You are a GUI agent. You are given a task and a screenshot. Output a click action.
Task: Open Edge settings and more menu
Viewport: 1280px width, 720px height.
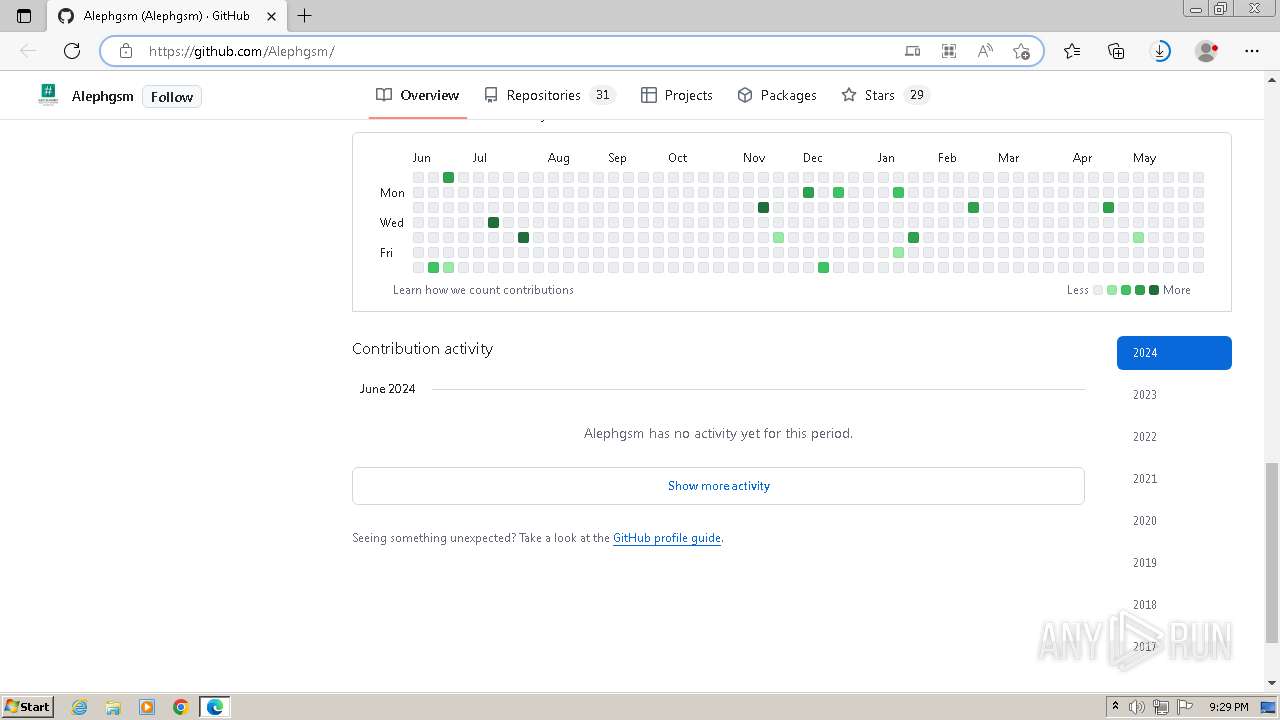(x=1252, y=51)
